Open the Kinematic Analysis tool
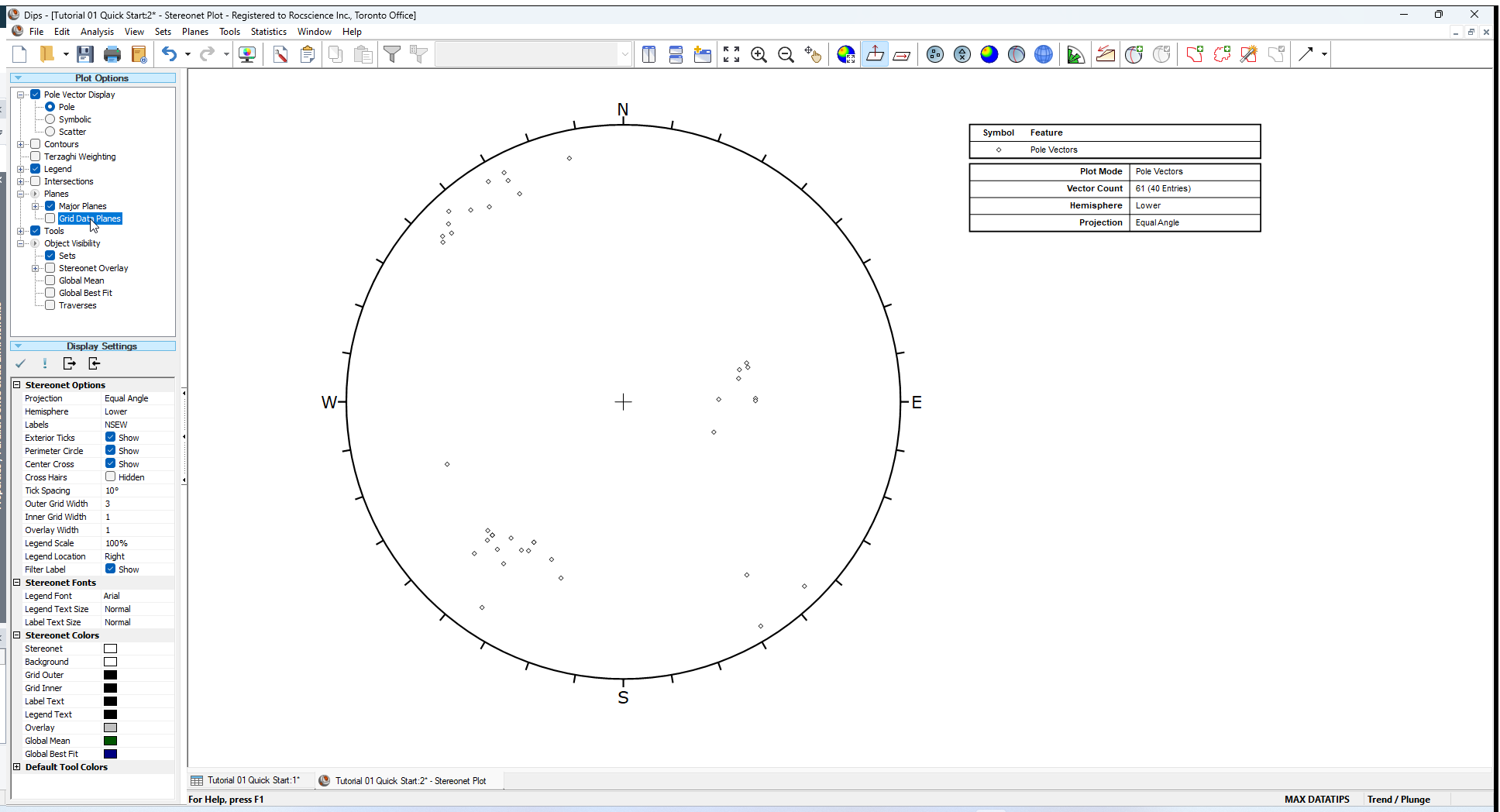Image resolution: width=1500 pixels, height=812 pixels. click(x=1106, y=54)
